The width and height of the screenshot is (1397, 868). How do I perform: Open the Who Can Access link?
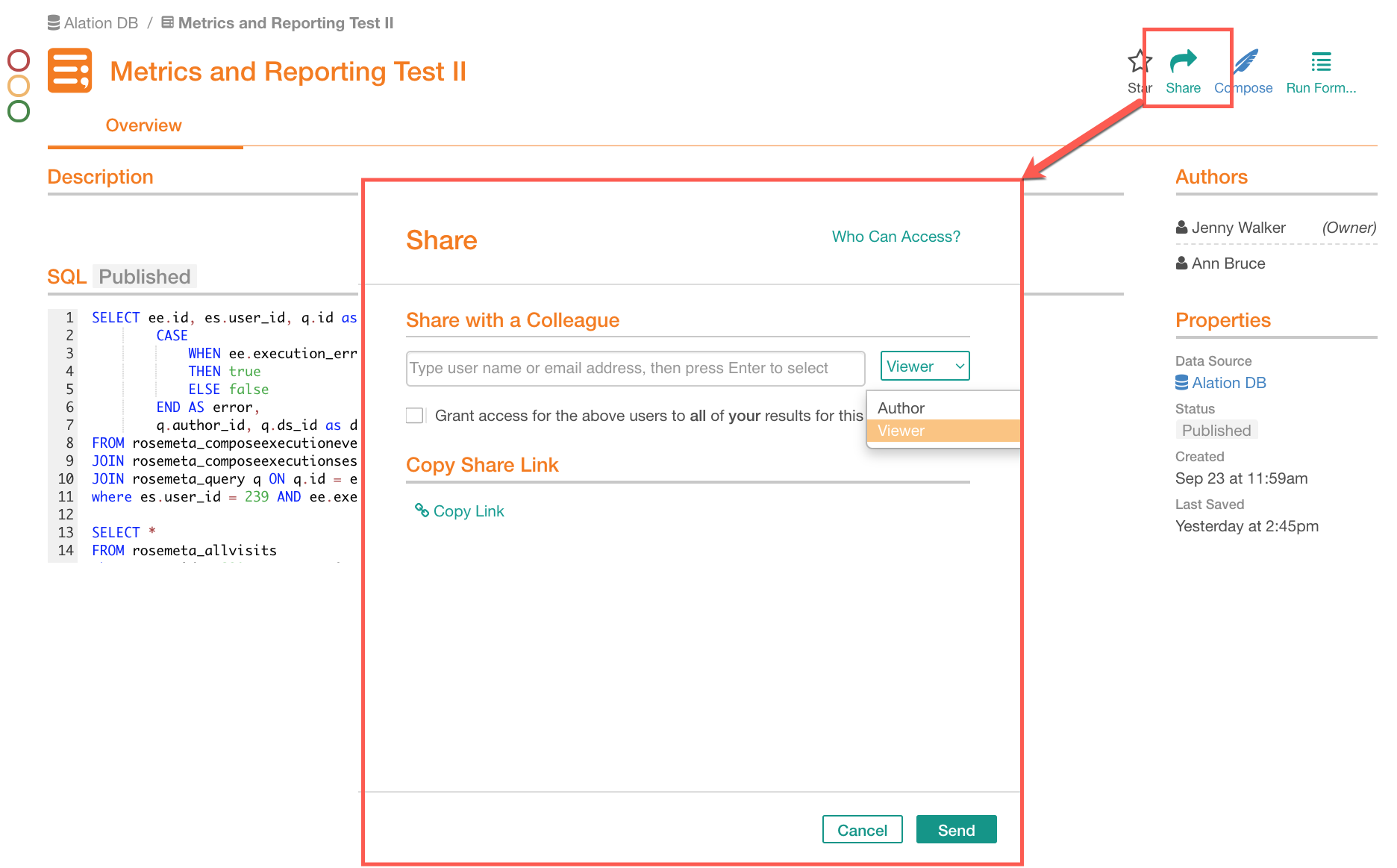pos(896,237)
